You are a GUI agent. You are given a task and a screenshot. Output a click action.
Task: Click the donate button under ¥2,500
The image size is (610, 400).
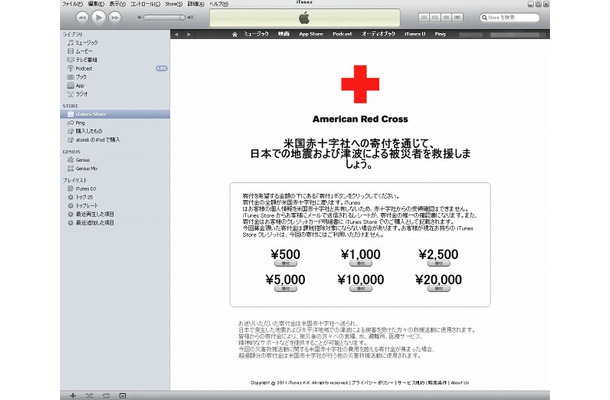point(438,264)
